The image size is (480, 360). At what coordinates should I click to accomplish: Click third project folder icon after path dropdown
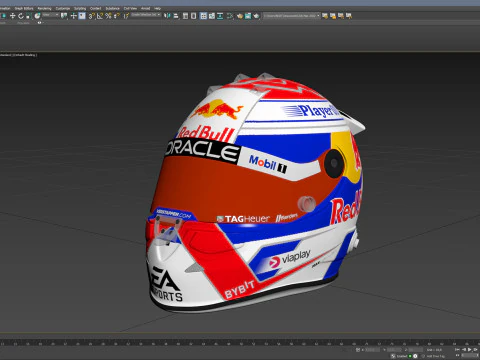[341, 16]
